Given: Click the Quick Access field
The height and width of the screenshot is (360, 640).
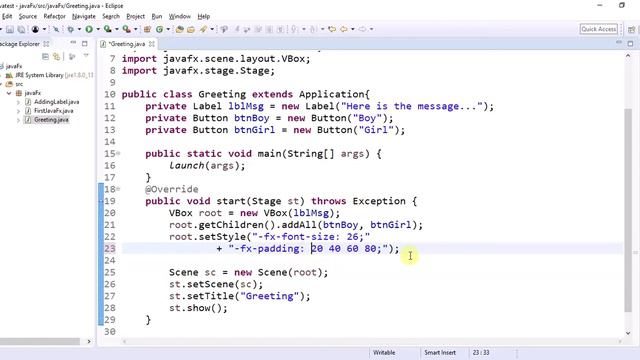Looking at the screenshot, I should pyautogui.click(x=598, y=29).
